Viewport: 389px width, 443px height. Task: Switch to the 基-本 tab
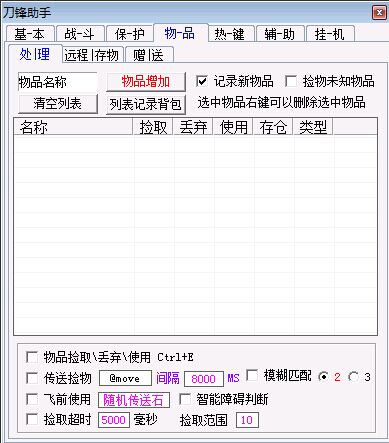30,33
